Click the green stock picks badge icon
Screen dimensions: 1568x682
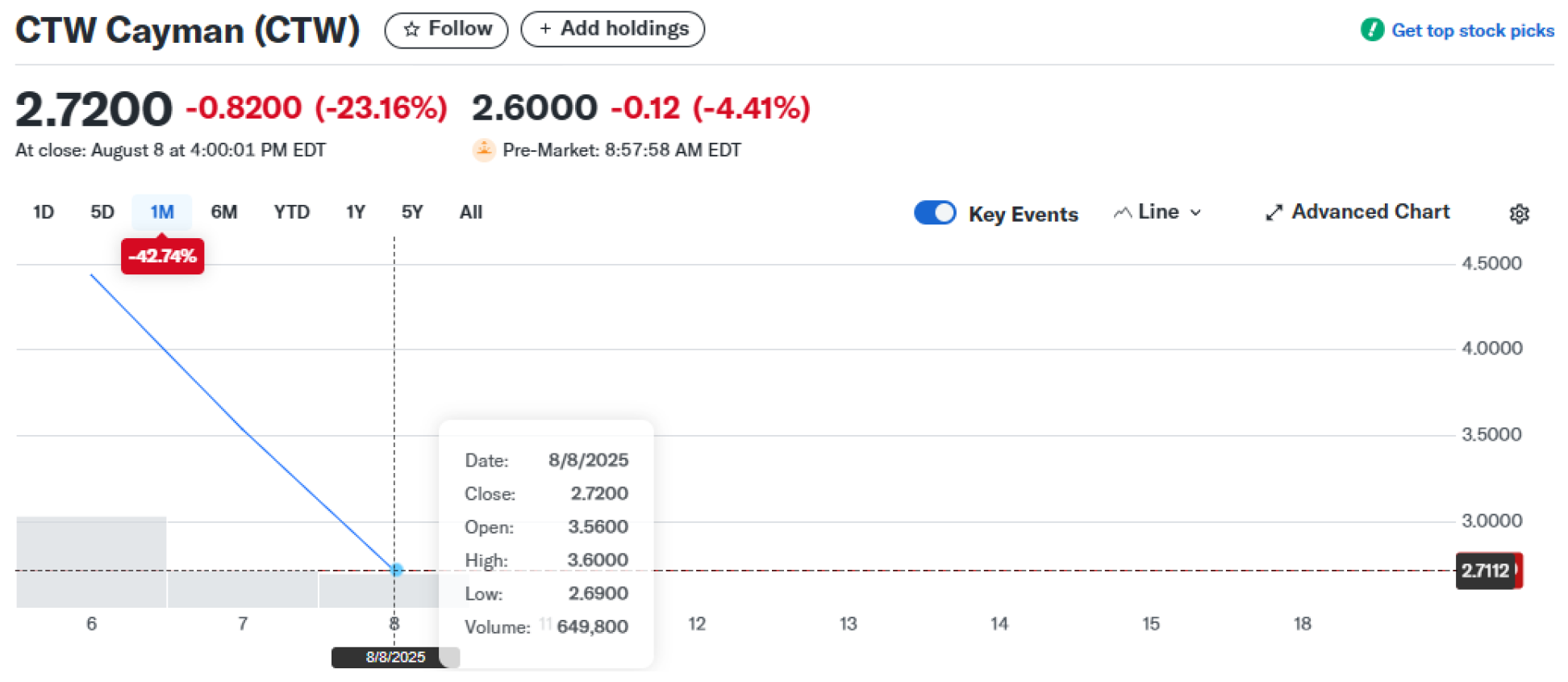coord(1372,30)
